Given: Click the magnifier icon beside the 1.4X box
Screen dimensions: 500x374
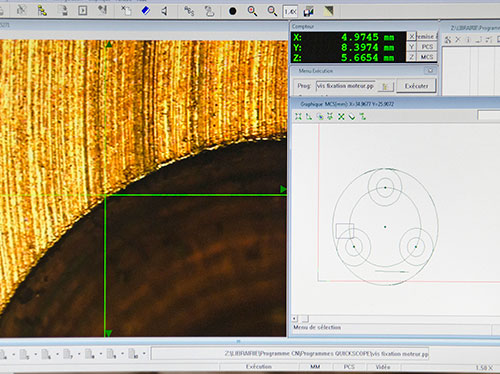Looking at the screenshot, I should tap(272, 11).
